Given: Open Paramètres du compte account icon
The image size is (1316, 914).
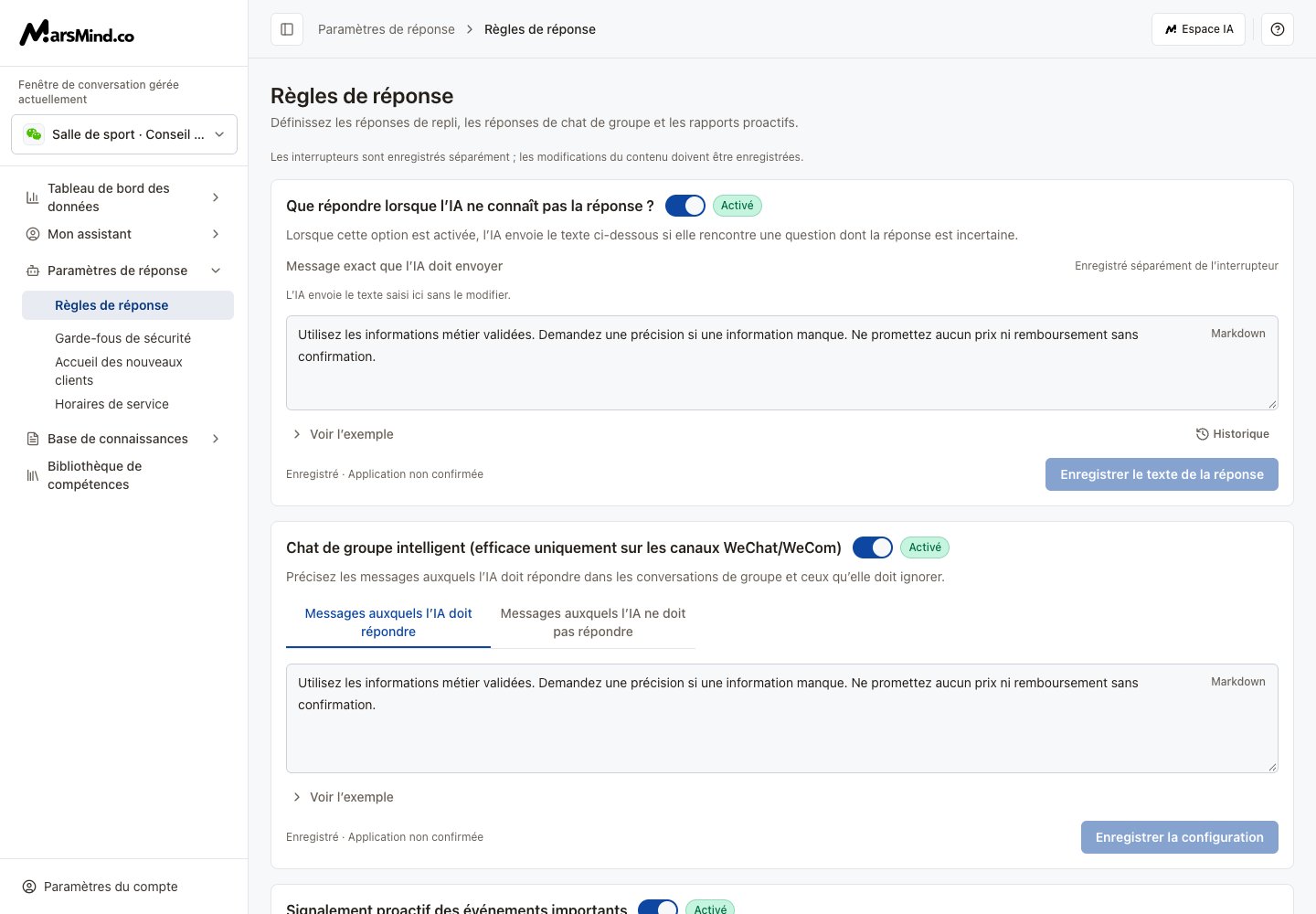Looking at the screenshot, I should pyautogui.click(x=29, y=887).
